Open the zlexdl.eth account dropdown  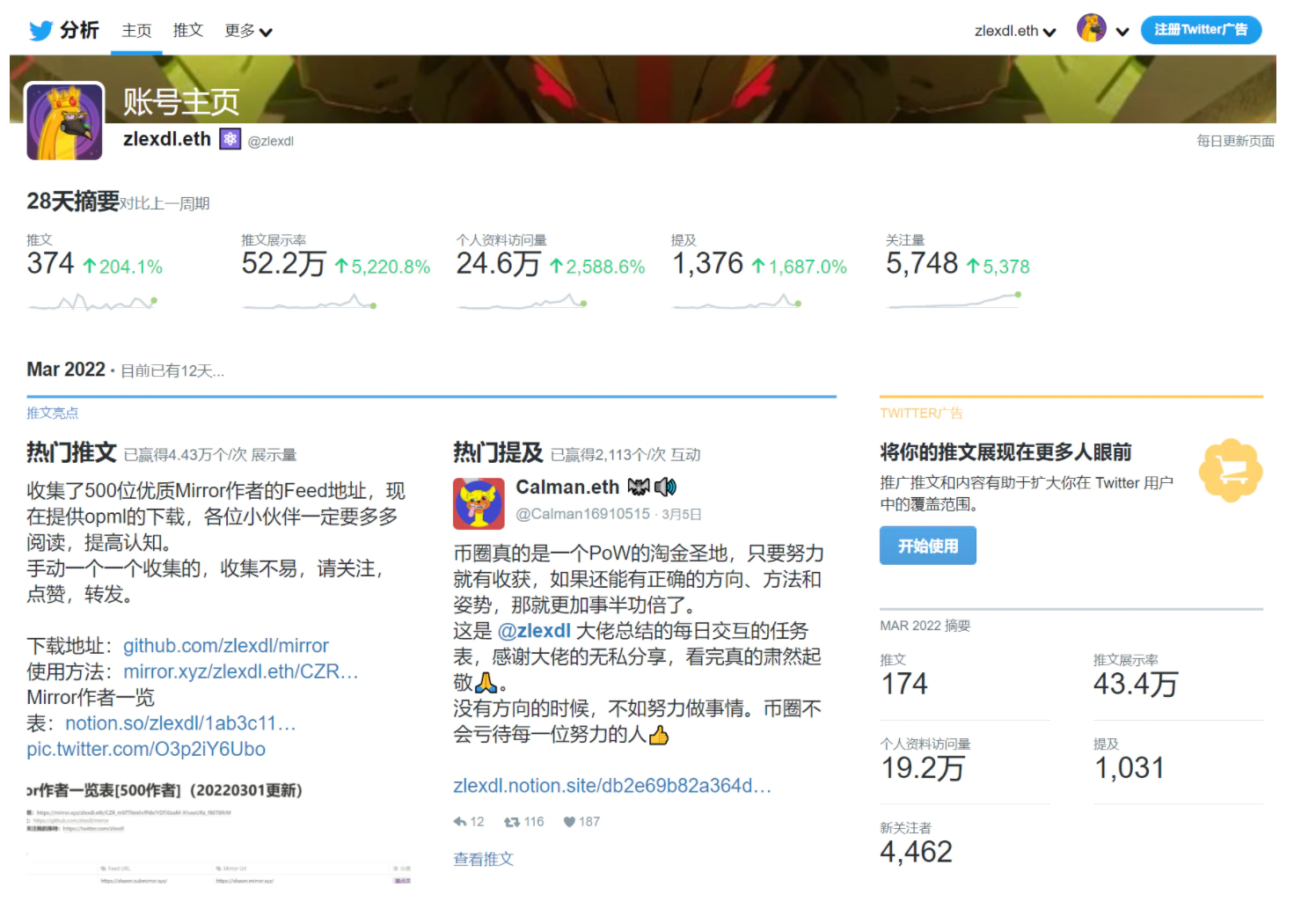click(1015, 31)
